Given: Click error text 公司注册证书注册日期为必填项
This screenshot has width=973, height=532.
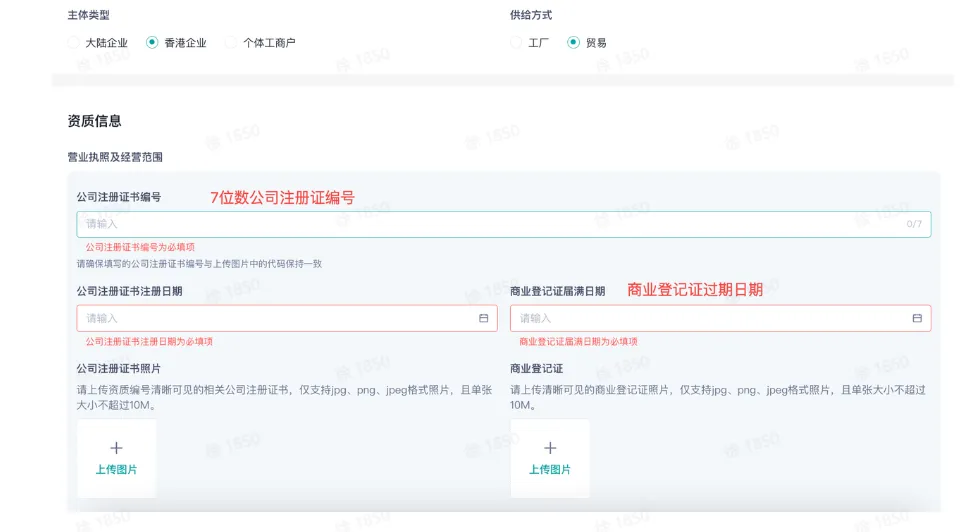Looking at the screenshot, I should pos(149,341).
